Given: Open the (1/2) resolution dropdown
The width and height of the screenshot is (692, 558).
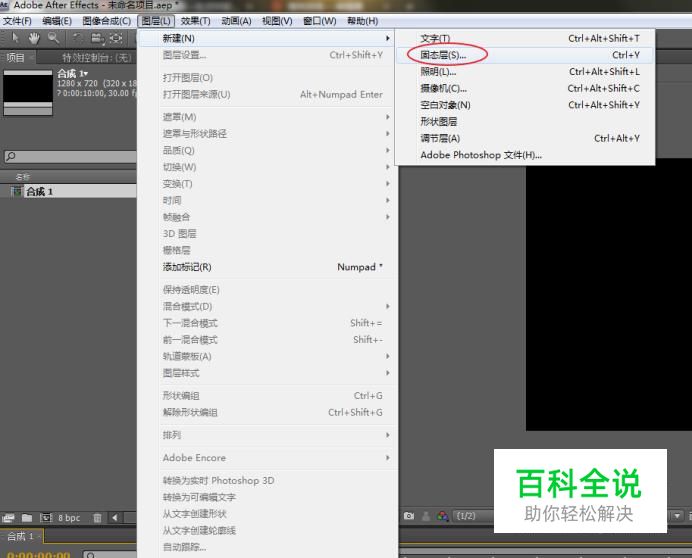Looking at the screenshot, I should pos(473,516).
